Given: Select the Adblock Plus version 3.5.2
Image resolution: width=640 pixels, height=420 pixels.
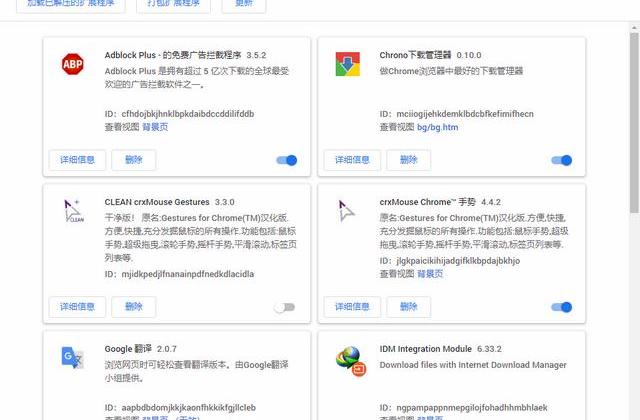Looking at the screenshot, I should [256, 55].
